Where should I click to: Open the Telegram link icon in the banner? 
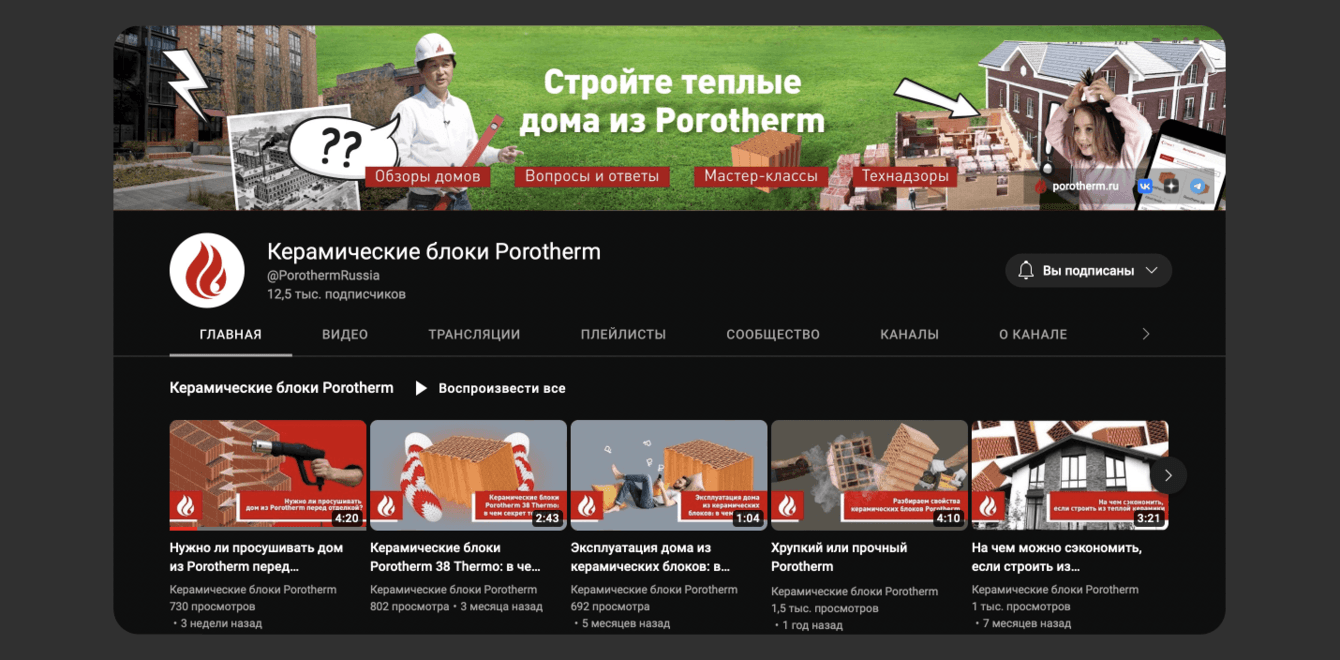click(x=1197, y=186)
